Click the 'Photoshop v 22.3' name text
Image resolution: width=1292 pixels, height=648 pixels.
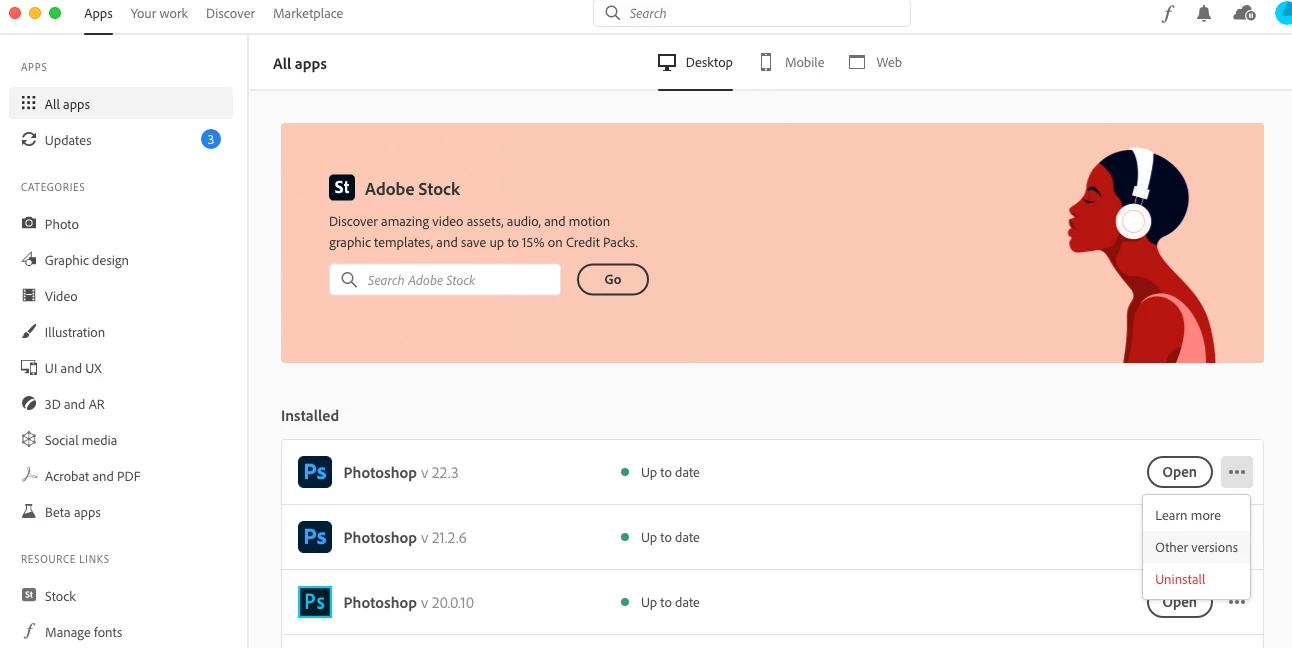(x=401, y=472)
